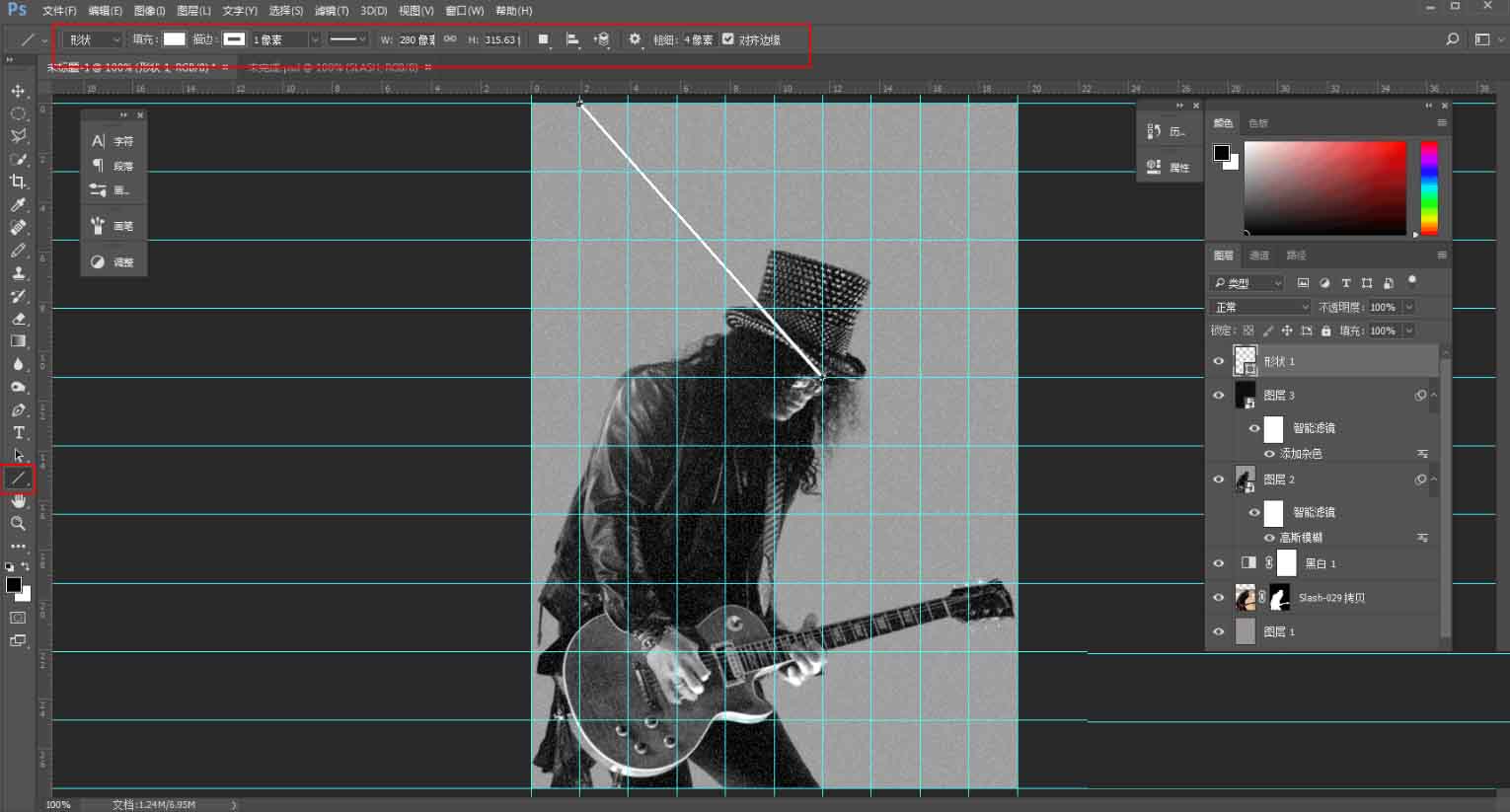Open the stroke line style dropdown

coord(347,39)
